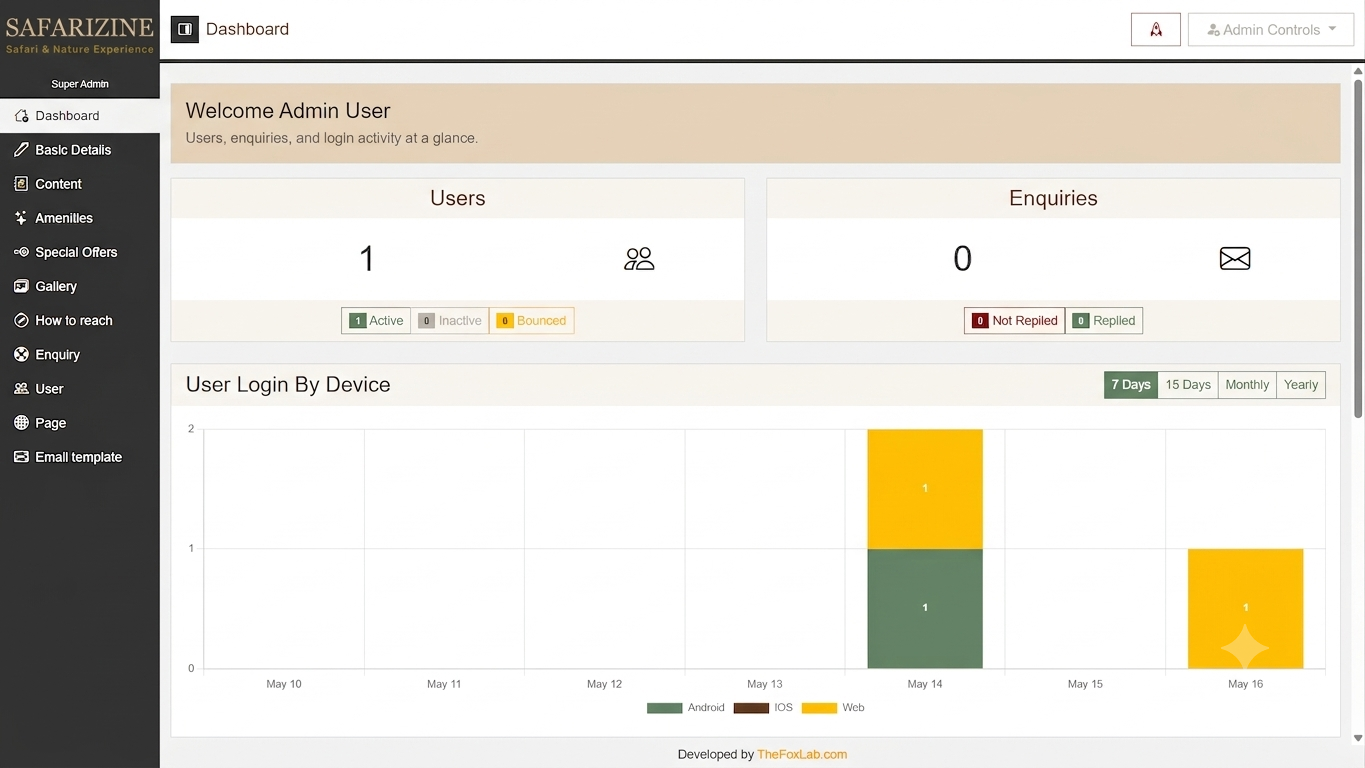Navigate to Special Offers

(x=80, y=252)
